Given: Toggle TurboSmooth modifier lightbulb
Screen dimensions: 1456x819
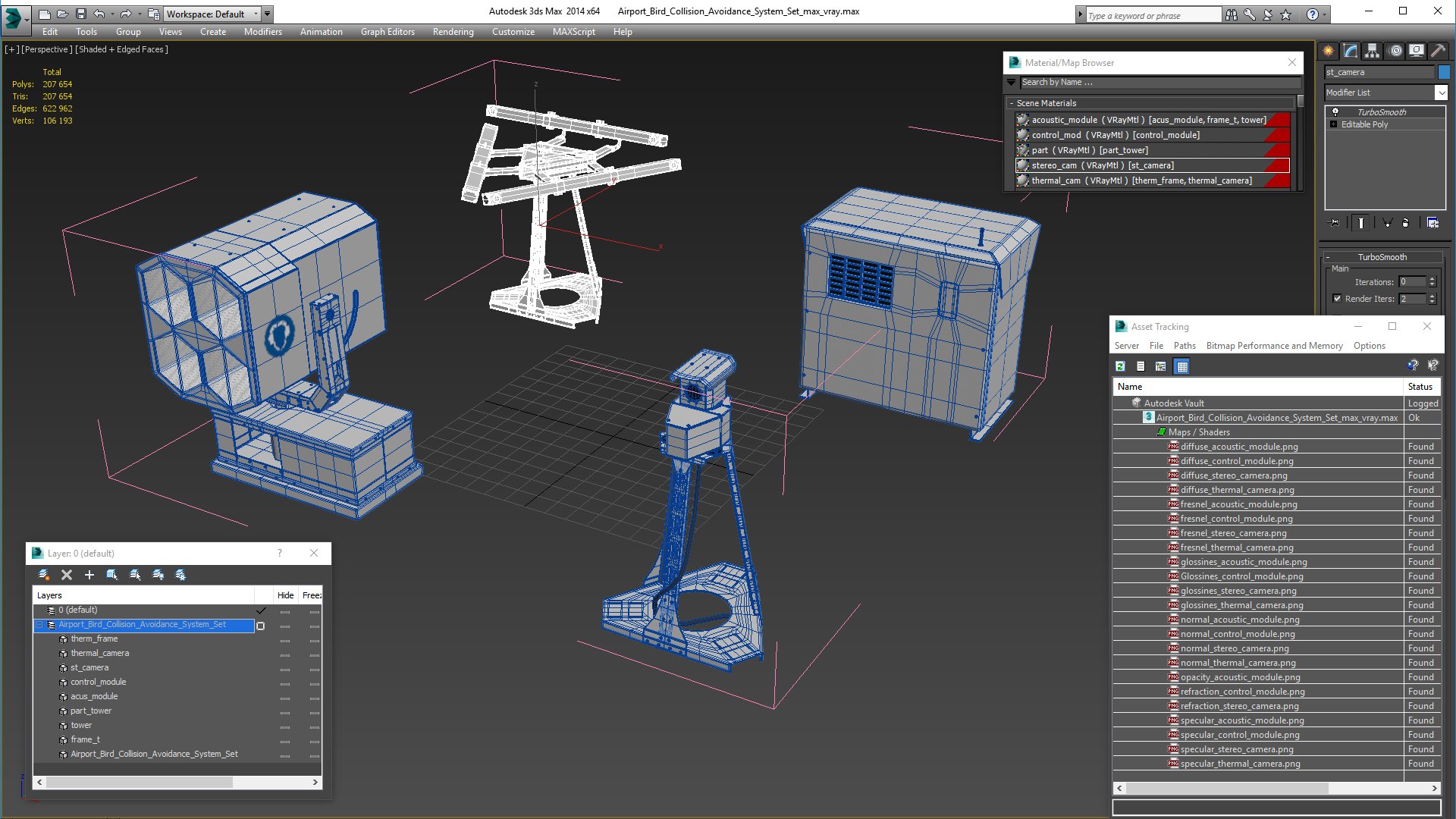Looking at the screenshot, I should click(1335, 112).
